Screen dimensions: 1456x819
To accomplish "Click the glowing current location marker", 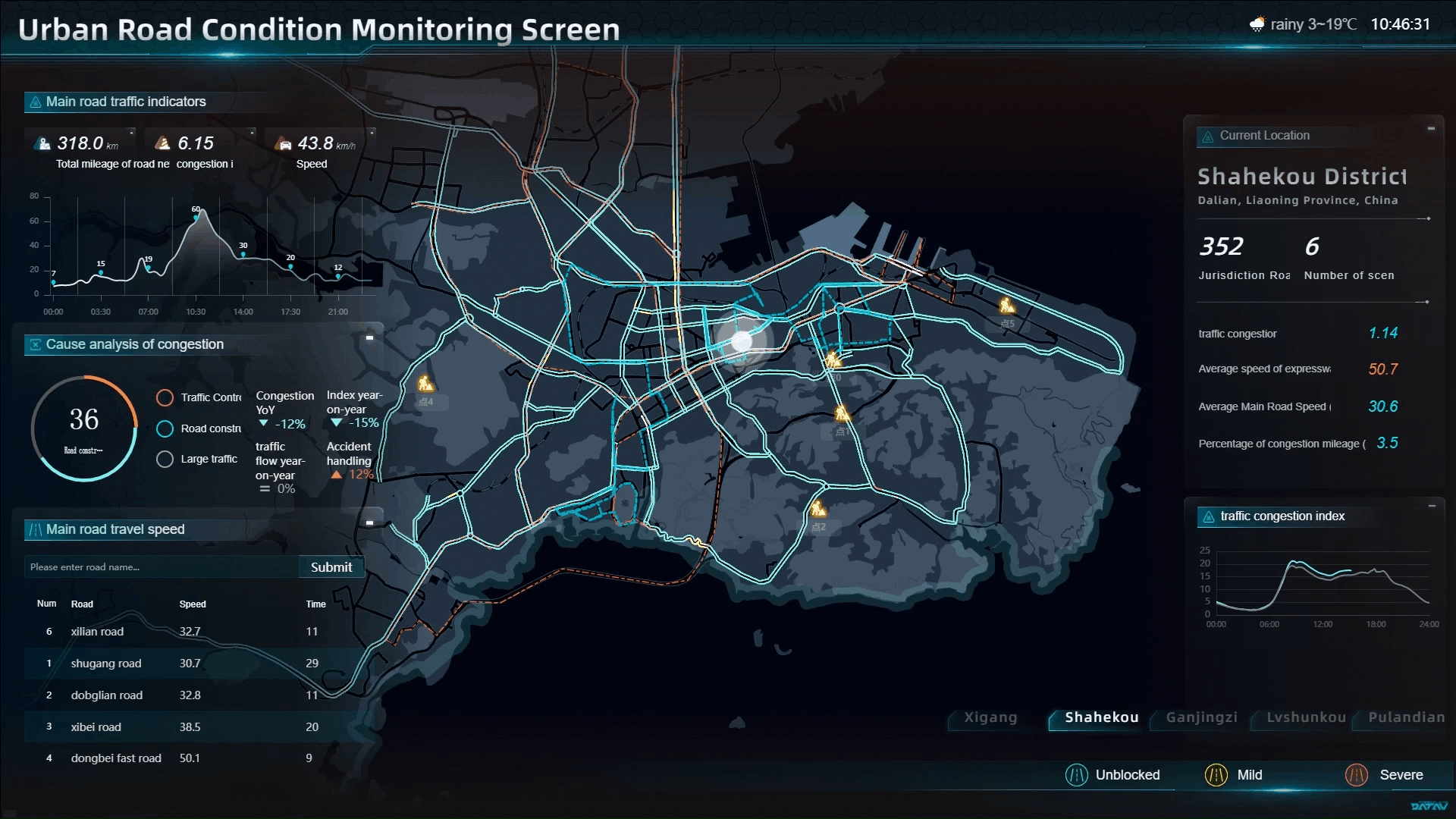I will click(x=741, y=341).
